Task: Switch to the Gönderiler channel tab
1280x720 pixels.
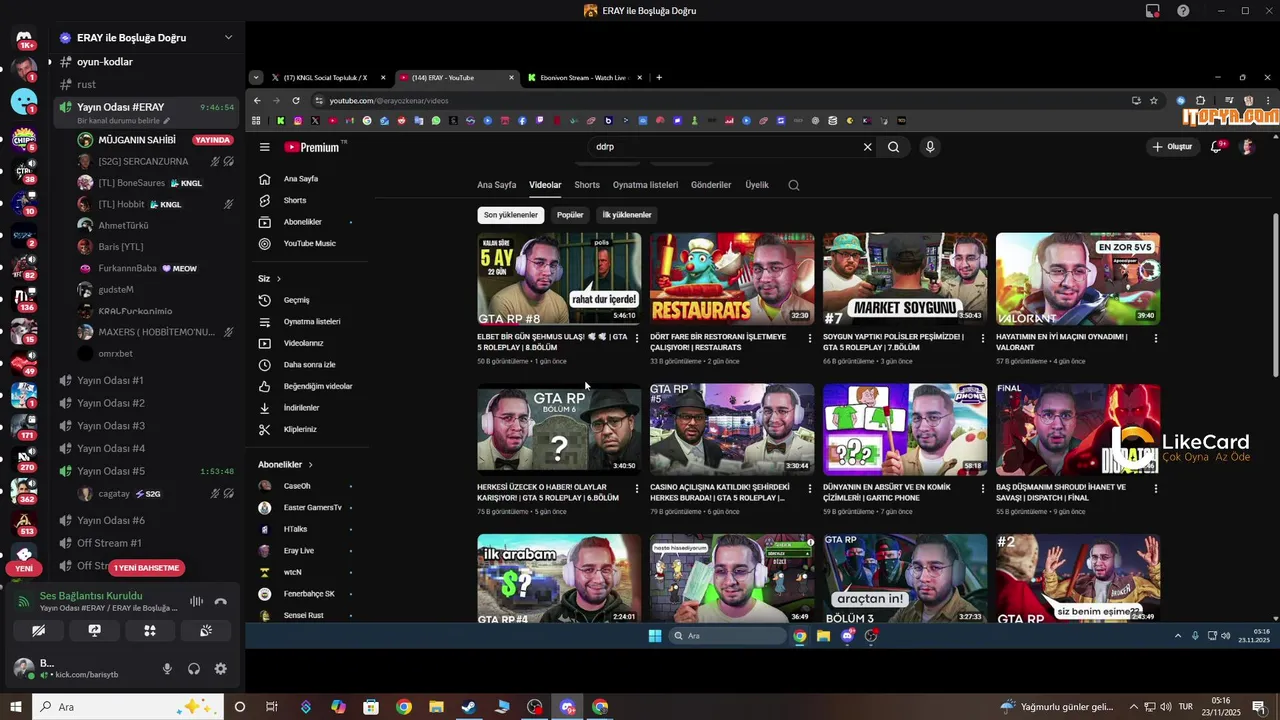Action: tap(711, 185)
